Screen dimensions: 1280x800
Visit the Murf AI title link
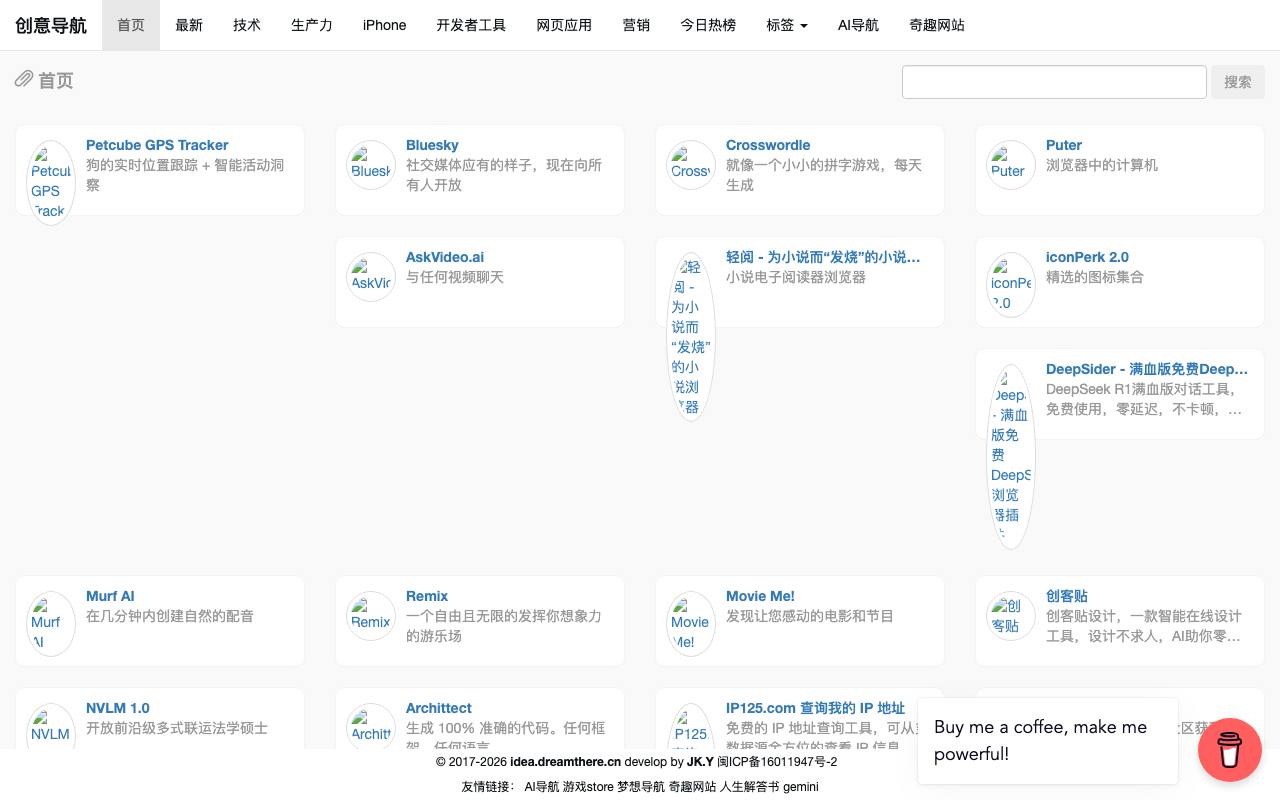pyautogui.click(x=110, y=596)
